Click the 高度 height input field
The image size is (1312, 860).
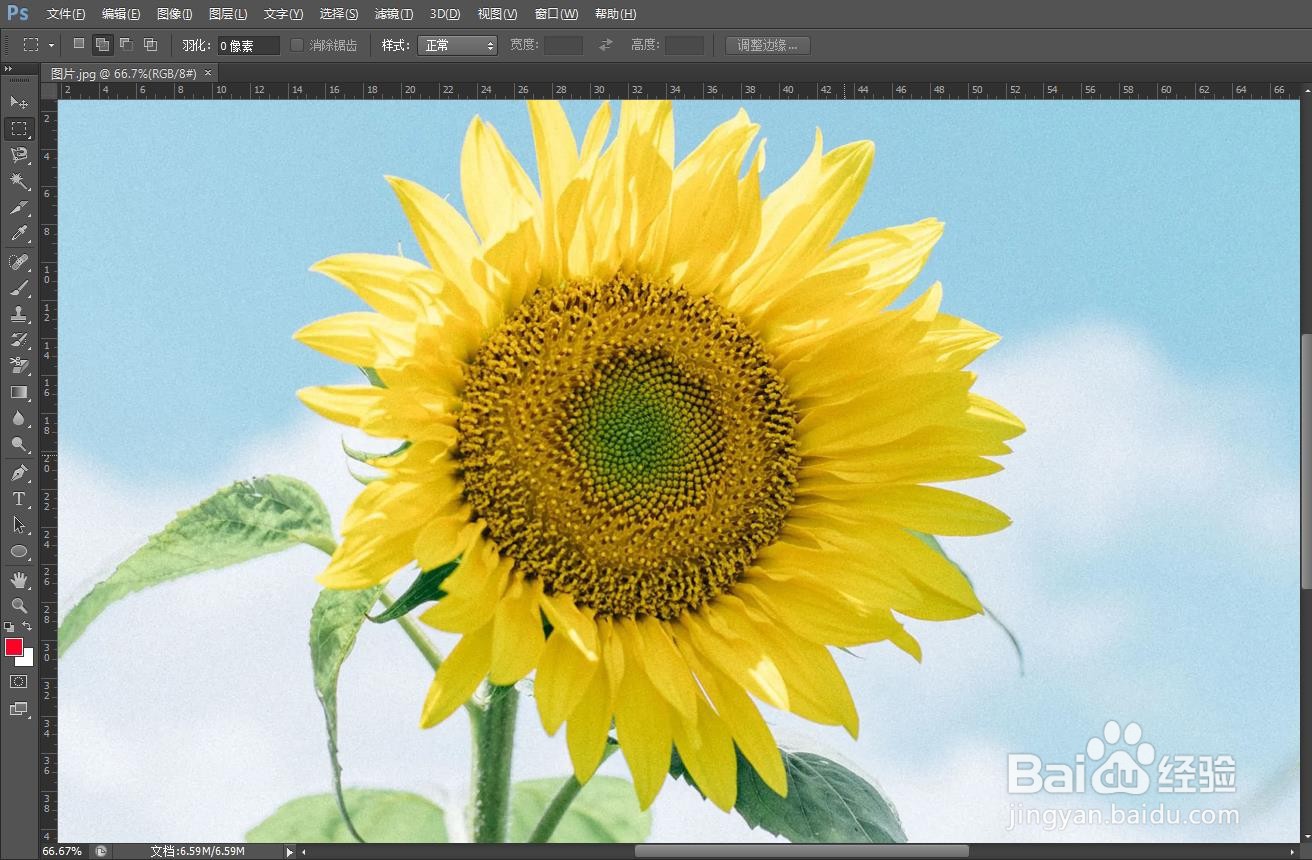click(x=684, y=45)
